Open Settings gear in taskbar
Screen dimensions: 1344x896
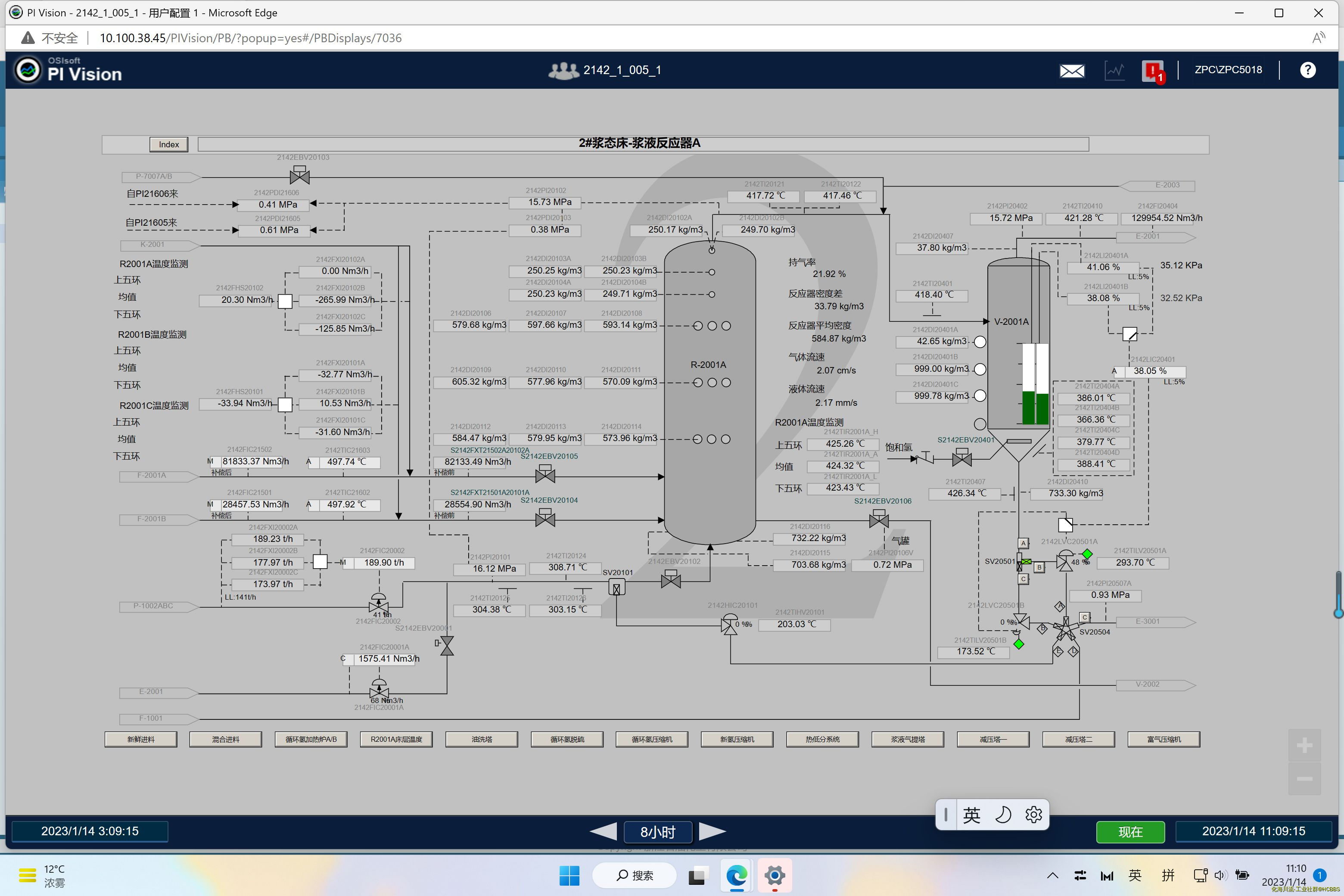[x=774, y=875]
